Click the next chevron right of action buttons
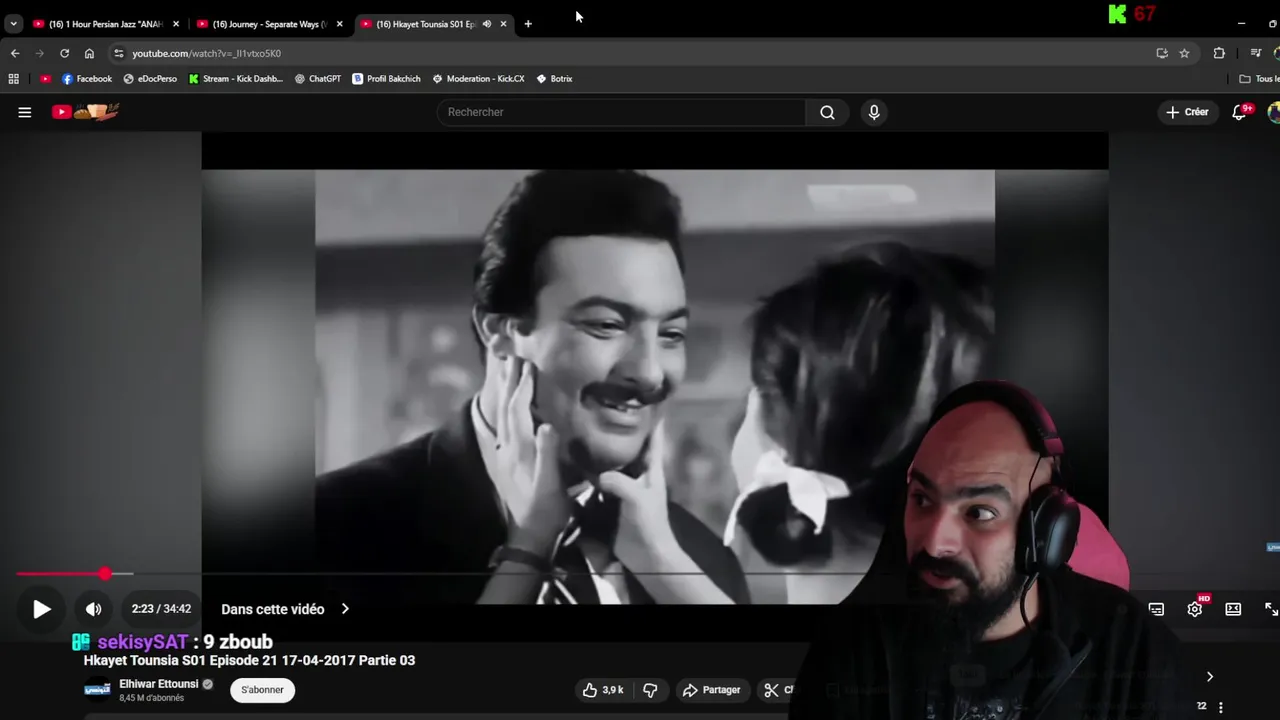This screenshot has width=1280, height=720. point(1209,677)
